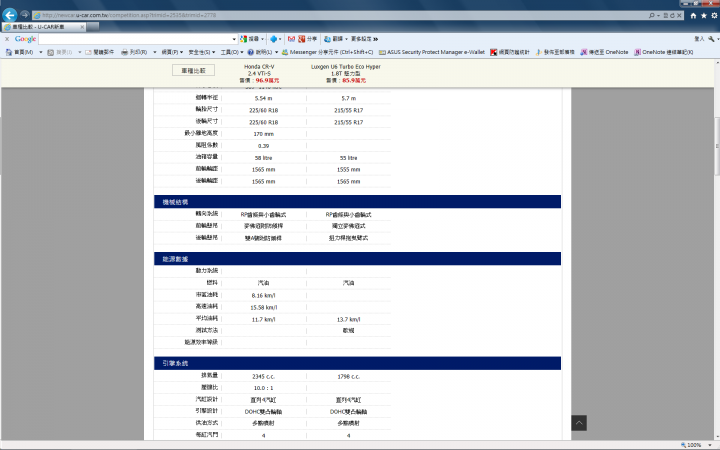Click the blog post toolbar button
Image resolution: width=720 pixels, height=450 pixels.
coord(555,52)
